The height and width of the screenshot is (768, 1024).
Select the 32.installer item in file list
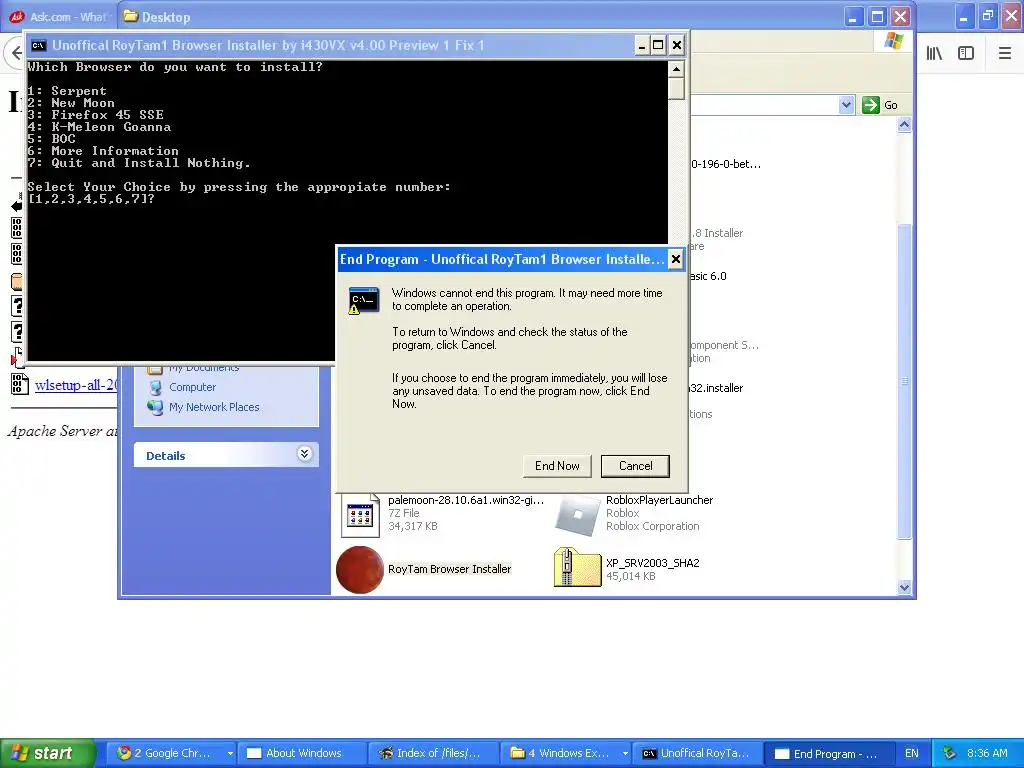click(x=716, y=388)
